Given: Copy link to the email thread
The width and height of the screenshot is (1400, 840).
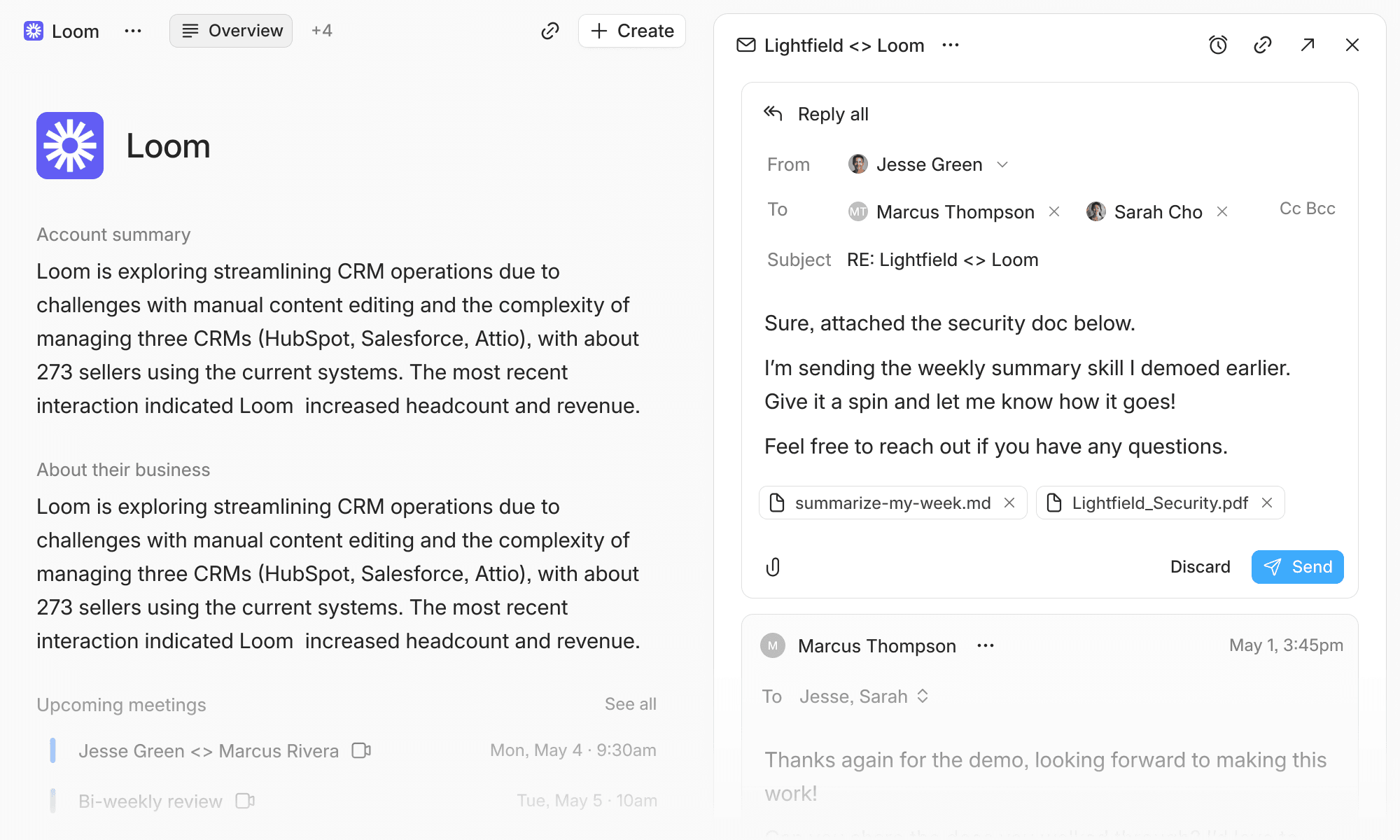Looking at the screenshot, I should click(1263, 45).
